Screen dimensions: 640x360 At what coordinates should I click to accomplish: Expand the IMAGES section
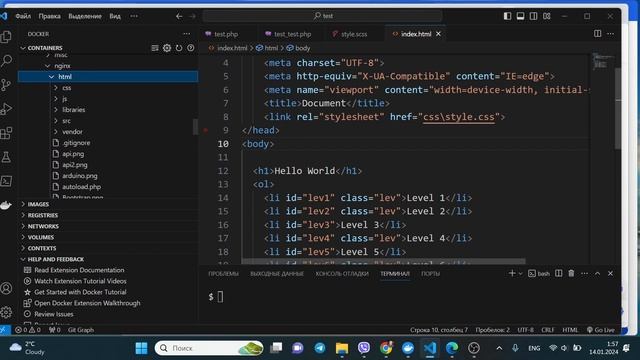pyautogui.click(x=23, y=204)
